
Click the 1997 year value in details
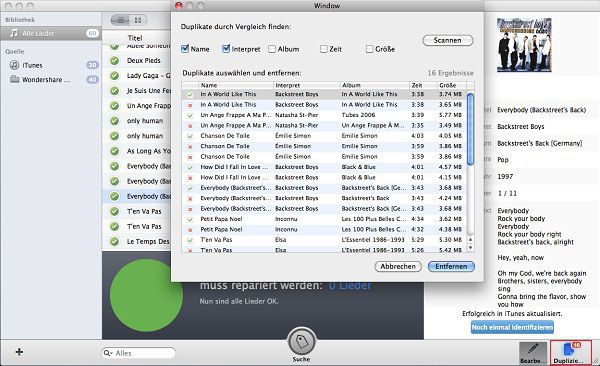(505, 176)
